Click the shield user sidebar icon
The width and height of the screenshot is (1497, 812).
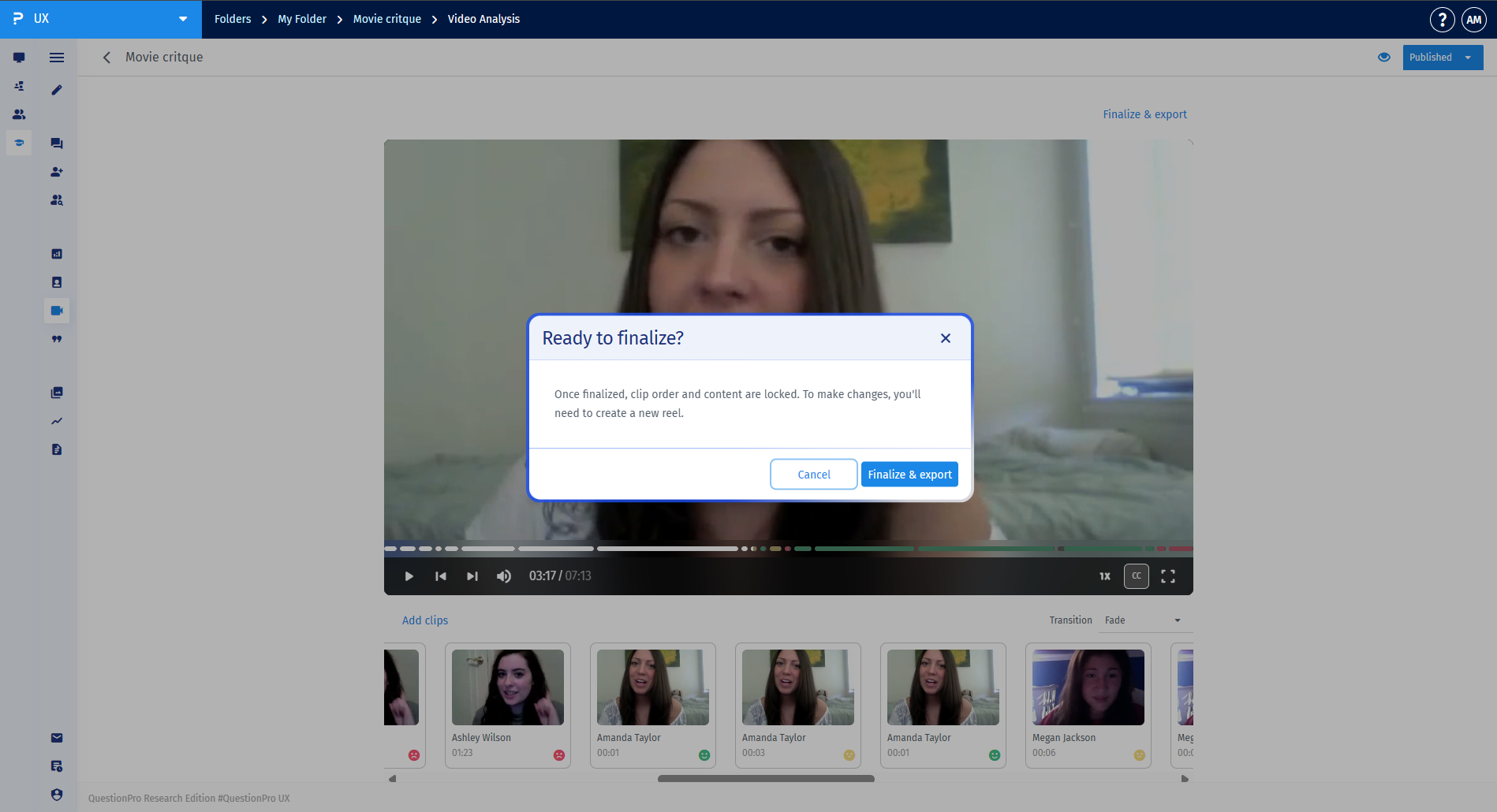[x=57, y=795]
